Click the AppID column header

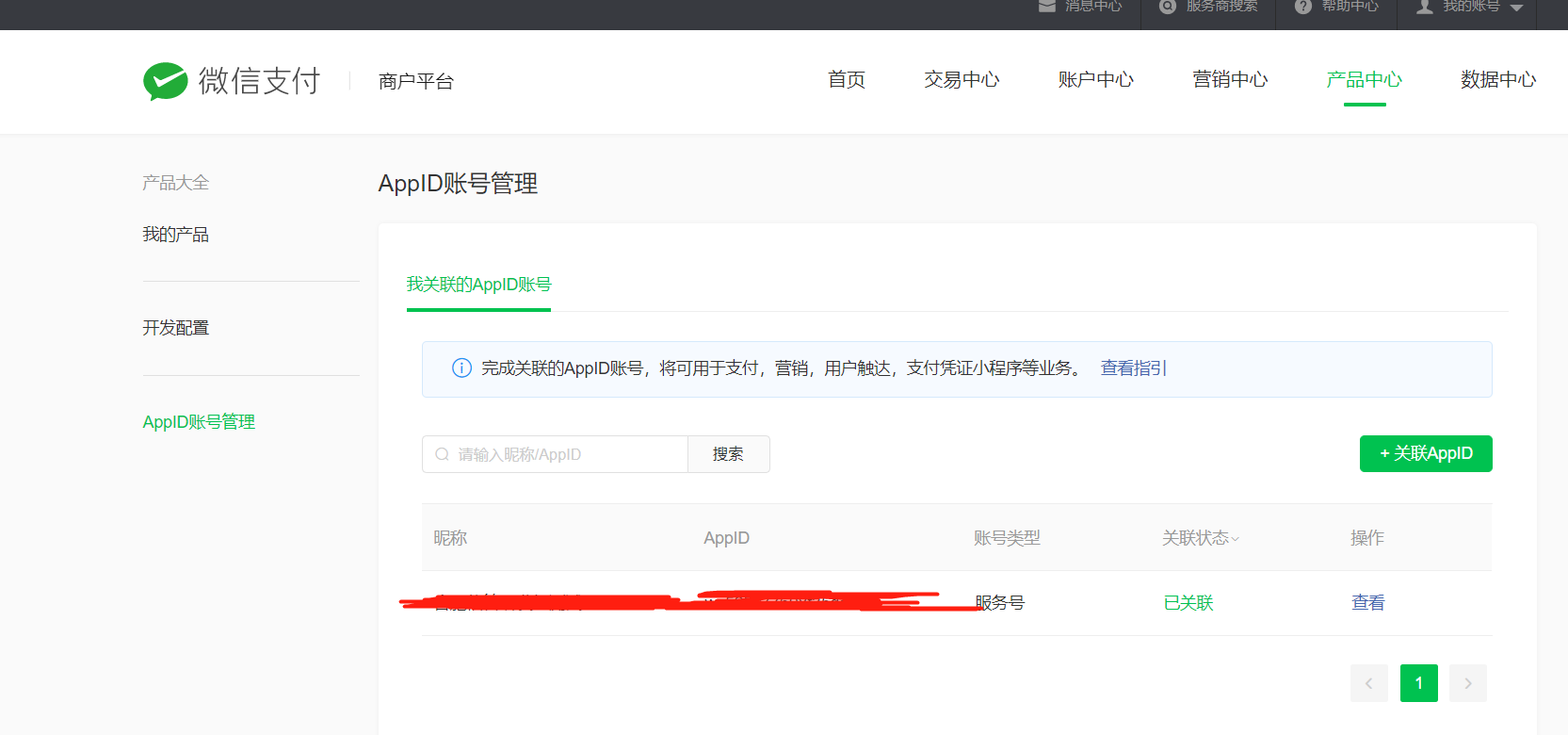click(x=727, y=538)
